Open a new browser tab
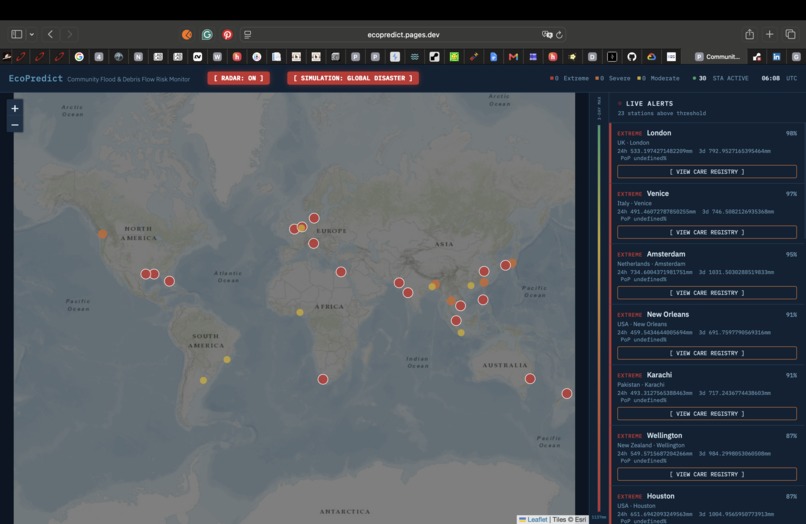Viewport: 806px width, 524px height. pyautogui.click(x=770, y=34)
